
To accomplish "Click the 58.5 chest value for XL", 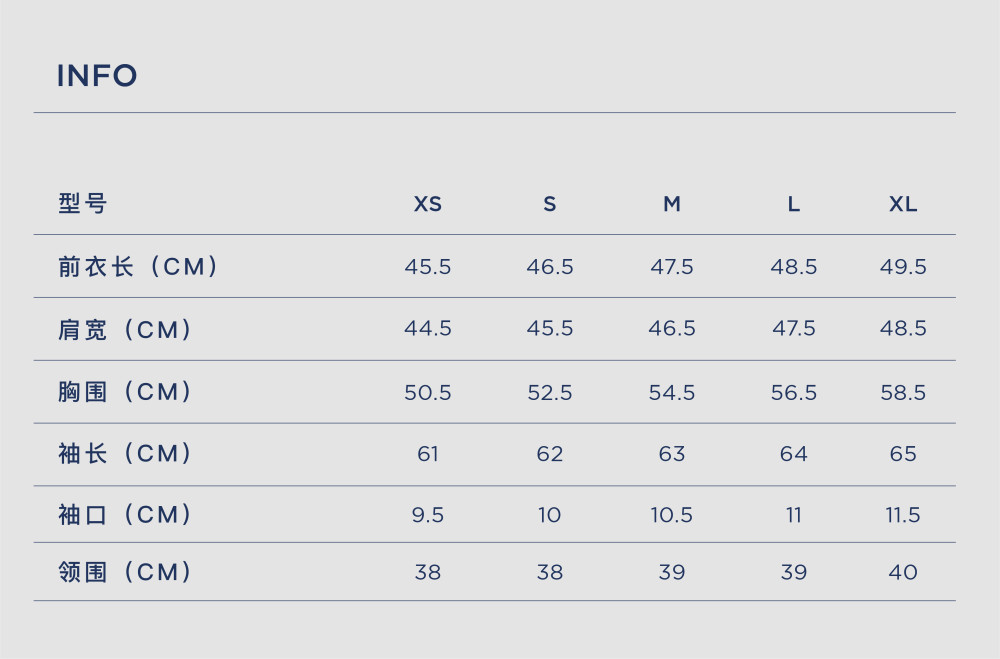I will (903, 392).
